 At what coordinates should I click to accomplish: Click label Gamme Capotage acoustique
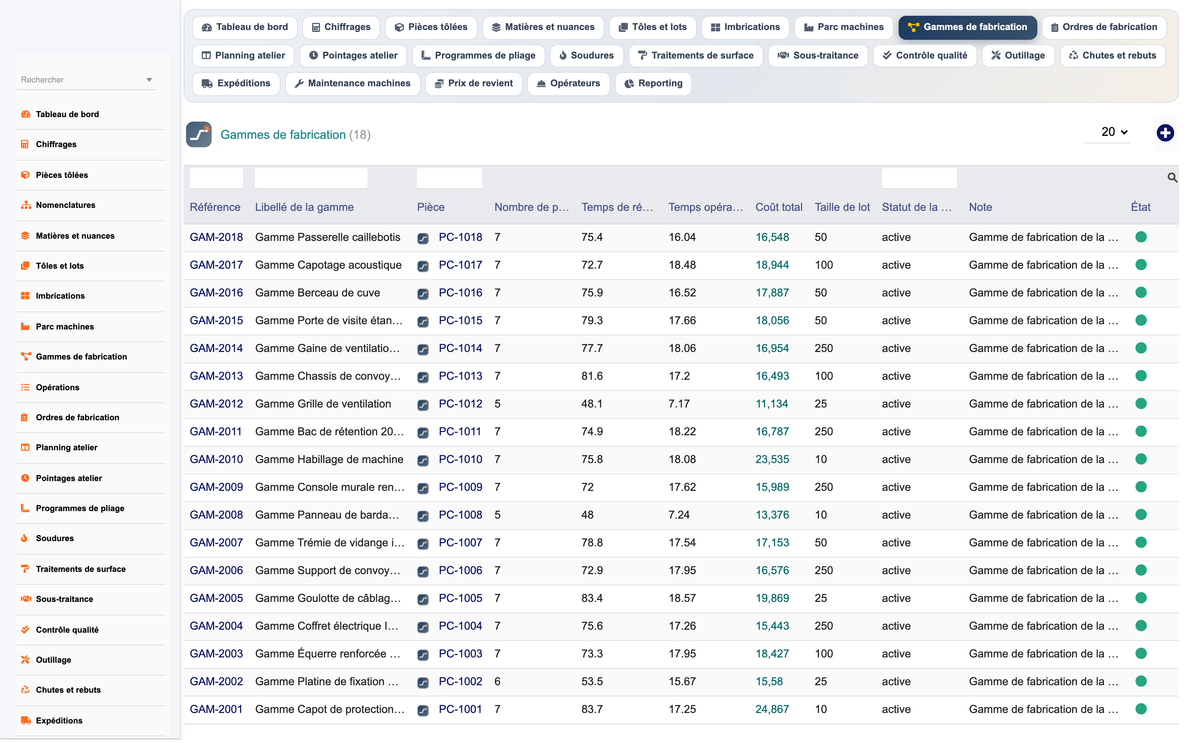(328, 266)
